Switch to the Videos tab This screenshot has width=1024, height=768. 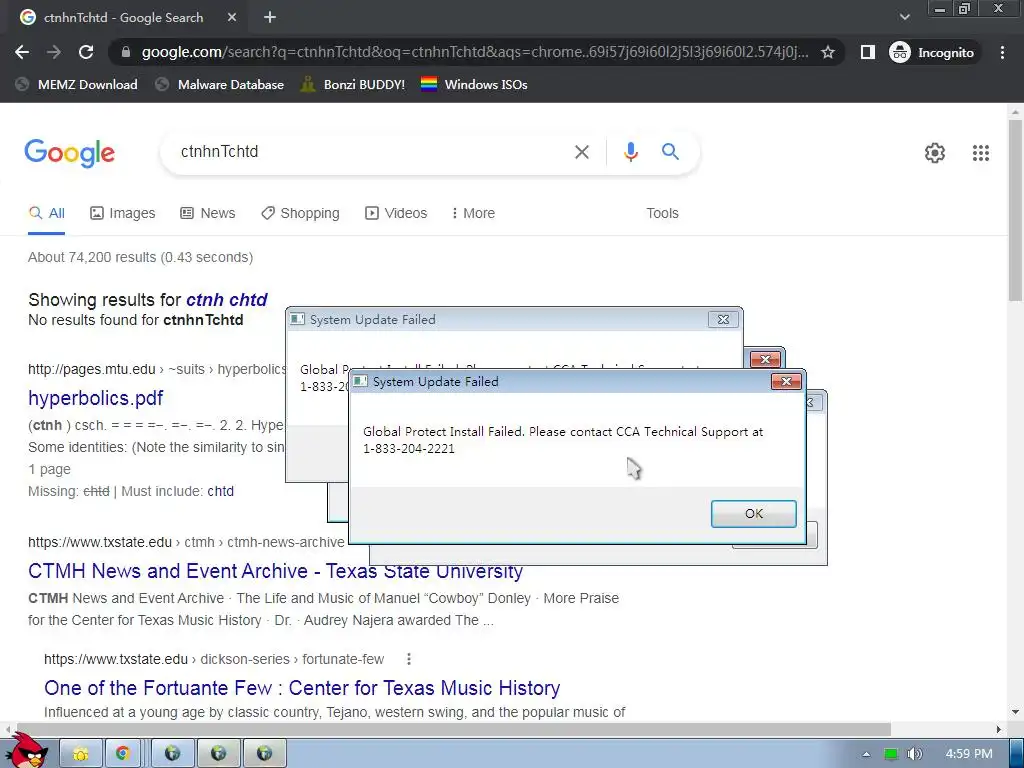click(x=396, y=213)
